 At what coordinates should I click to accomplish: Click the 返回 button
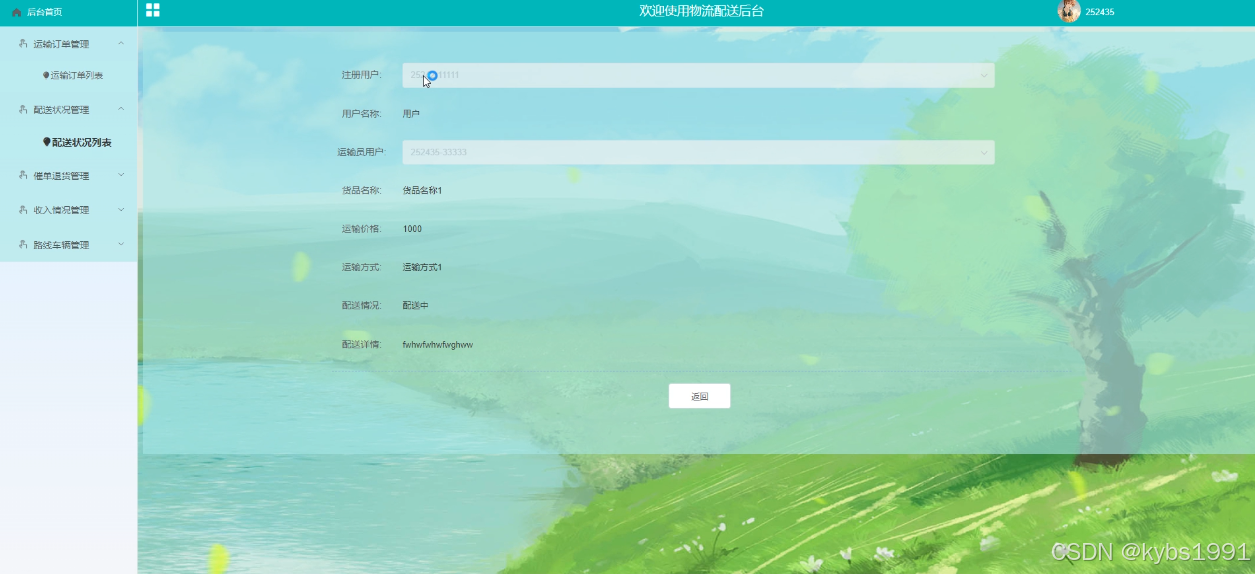[x=699, y=396]
